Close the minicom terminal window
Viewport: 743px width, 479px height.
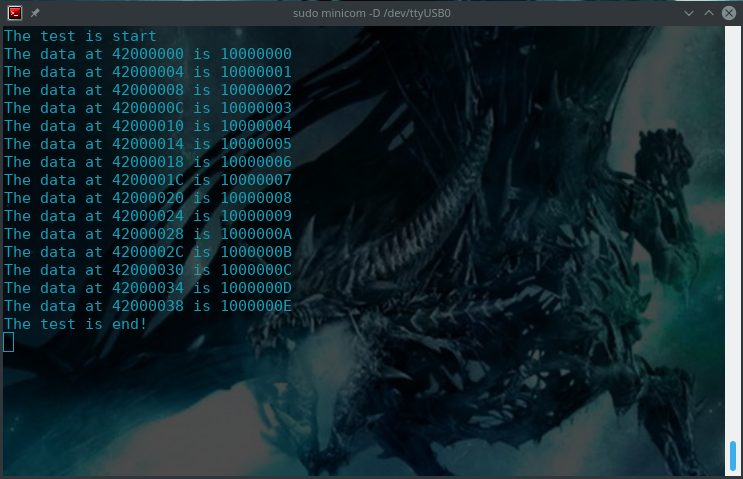point(728,13)
